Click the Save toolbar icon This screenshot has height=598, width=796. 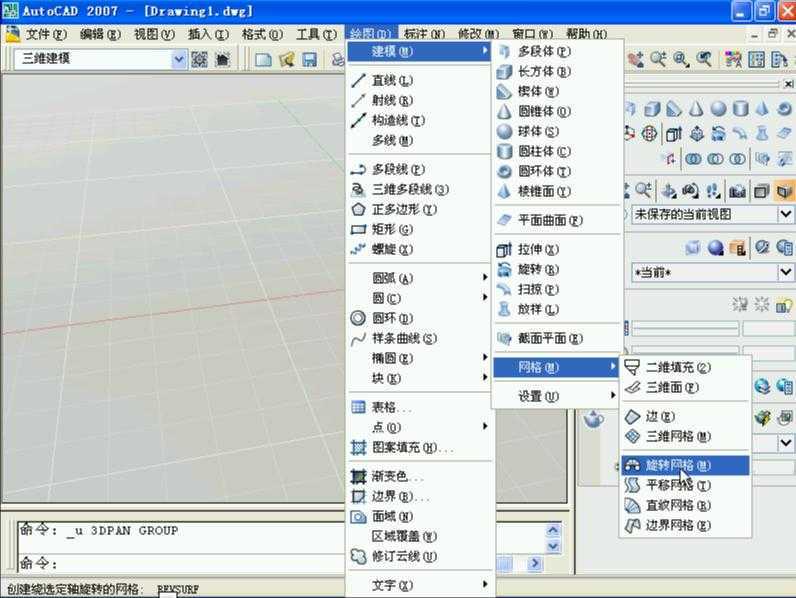(x=309, y=59)
